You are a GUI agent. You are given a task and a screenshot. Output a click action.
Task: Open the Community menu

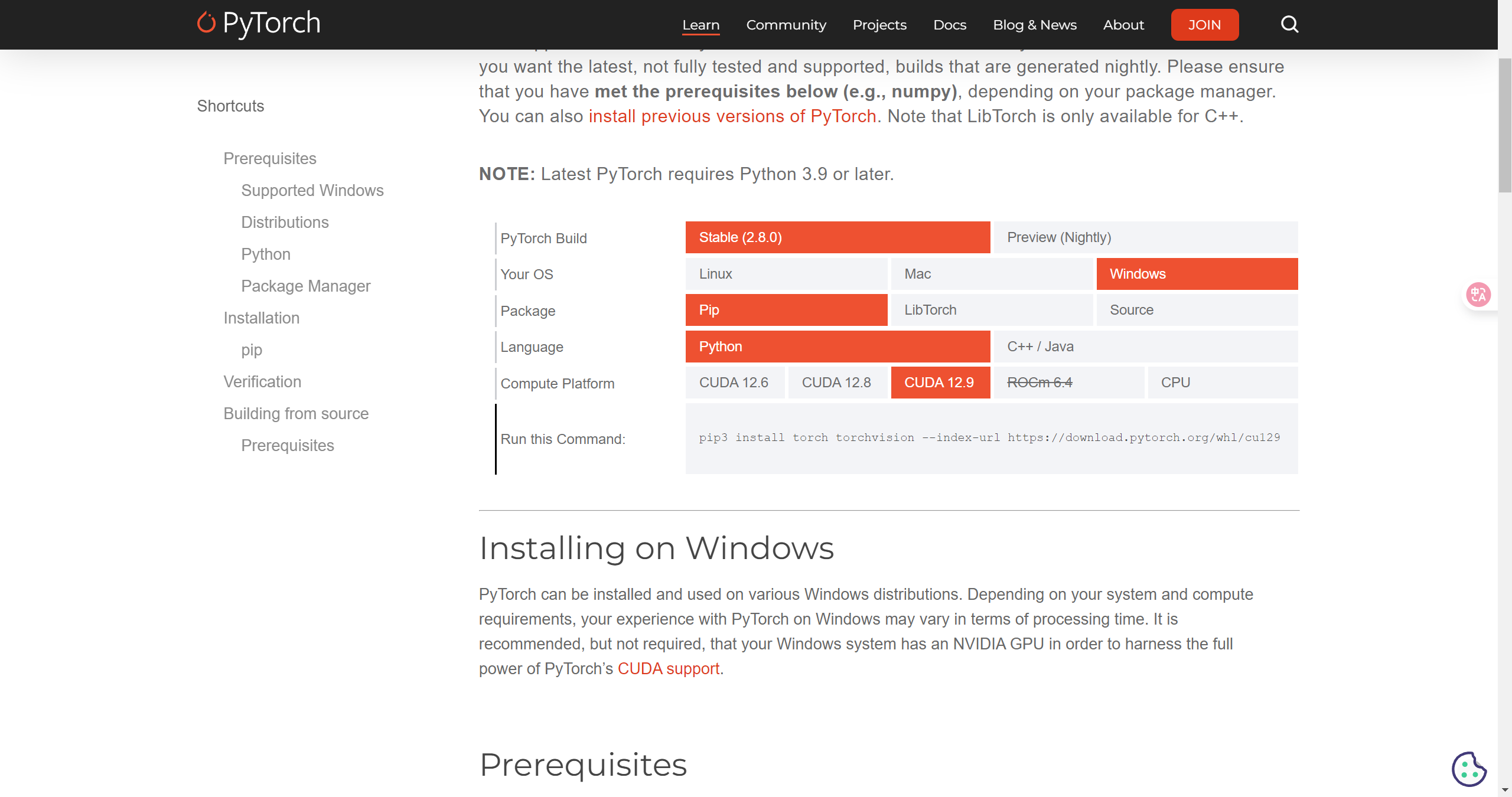pyautogui.click(x=786, y=25)
